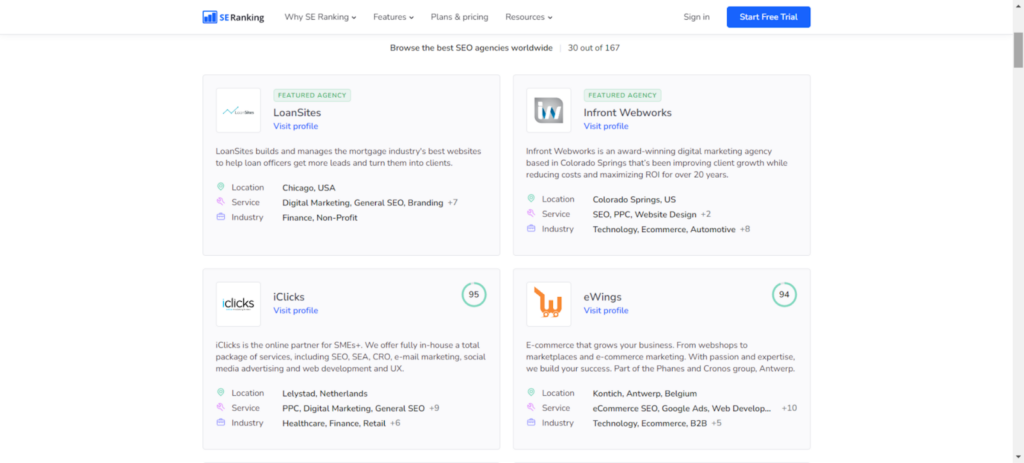Click the eWings agency name
Screen dimensions: 1024x463
point(603,296)
